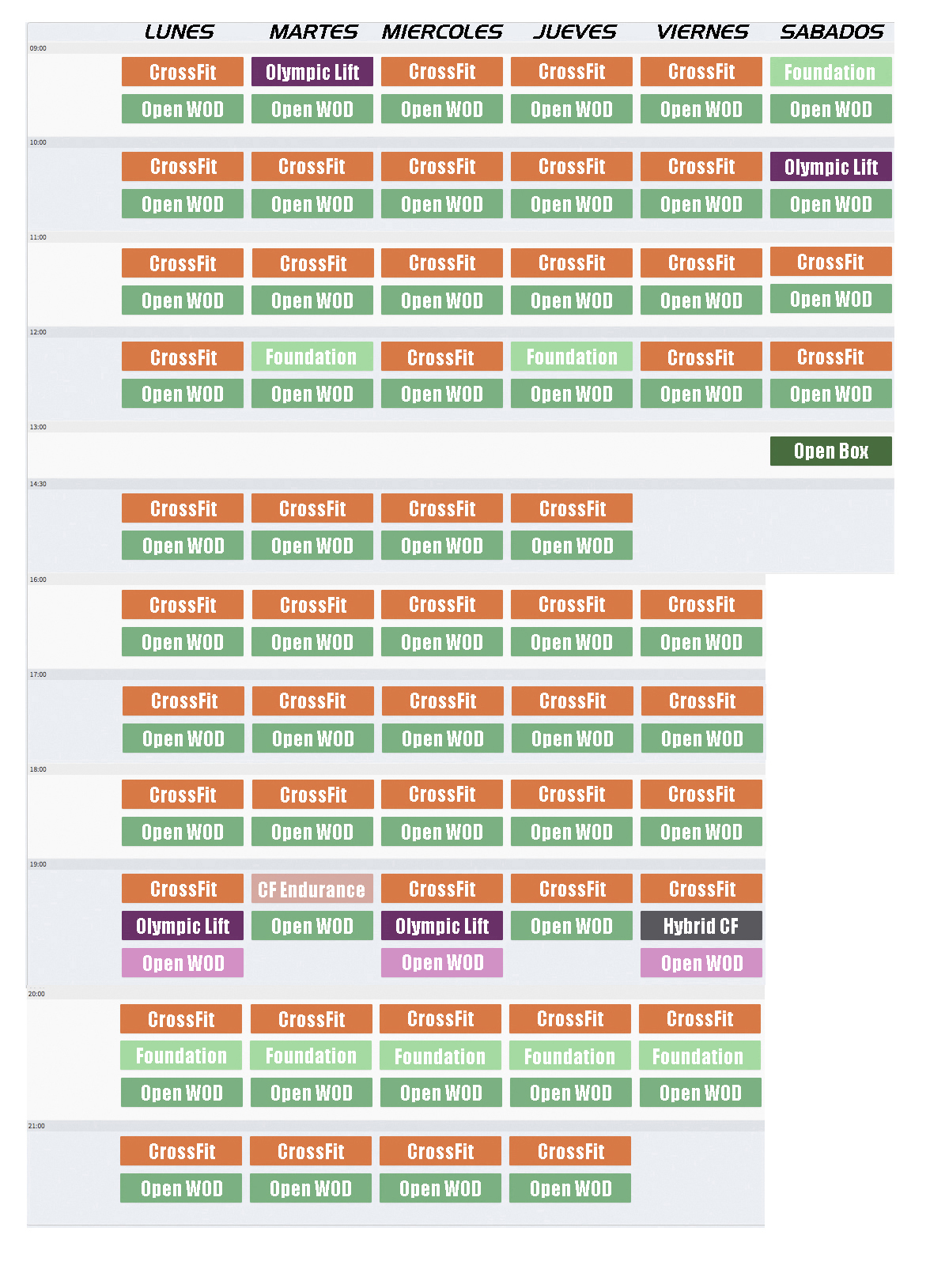Open Thursday 12:00 Foundation class
This screenshot has width=930, height=1288.
coord(572,357)
